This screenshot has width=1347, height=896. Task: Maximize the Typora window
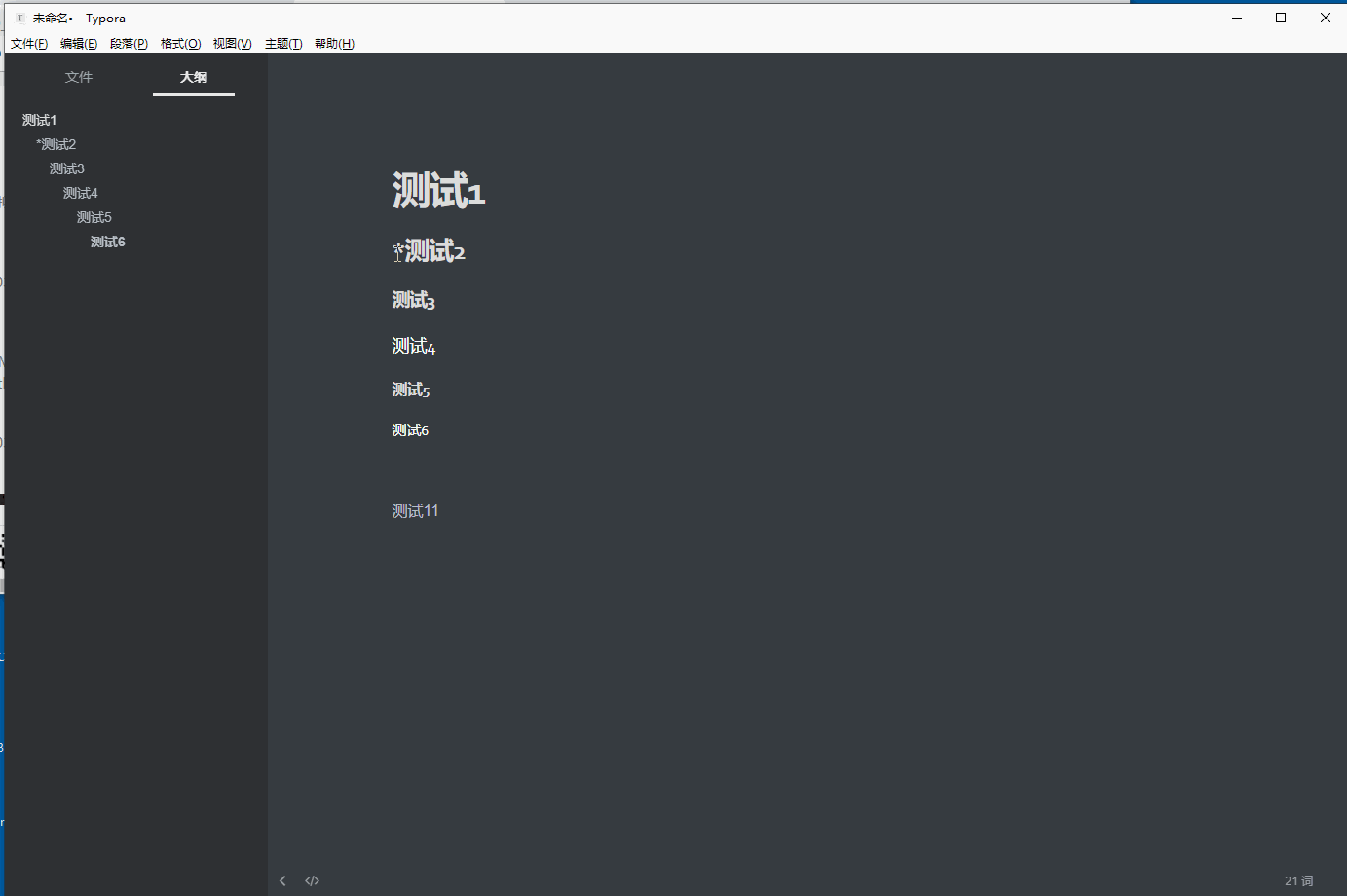(x=1281, y=18)
